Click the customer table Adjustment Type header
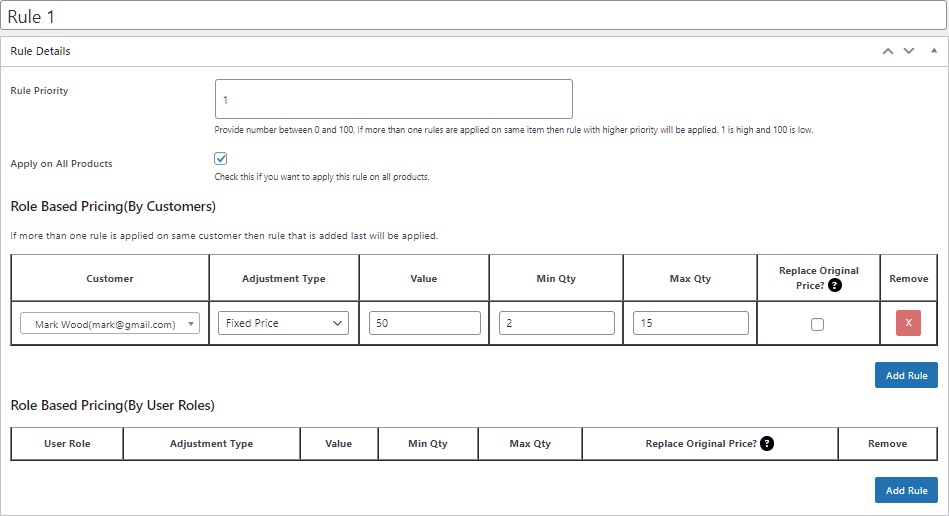Viewport: 949px width, 516px height. coord(284,278)
